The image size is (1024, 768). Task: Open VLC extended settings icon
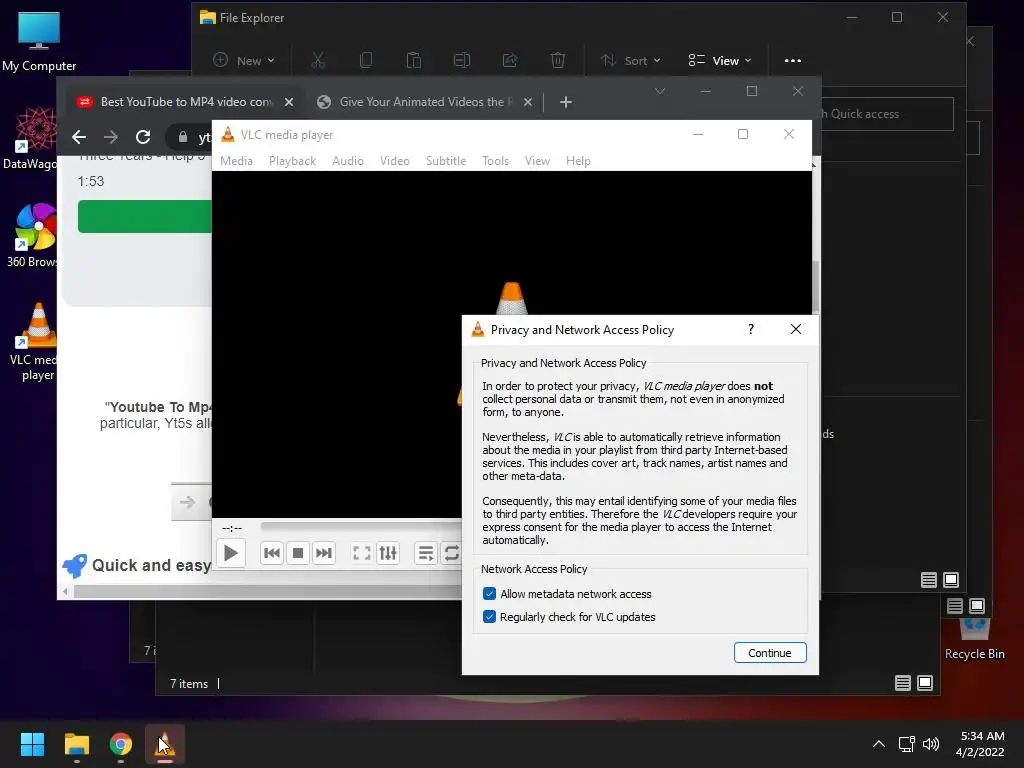[388, 553]
